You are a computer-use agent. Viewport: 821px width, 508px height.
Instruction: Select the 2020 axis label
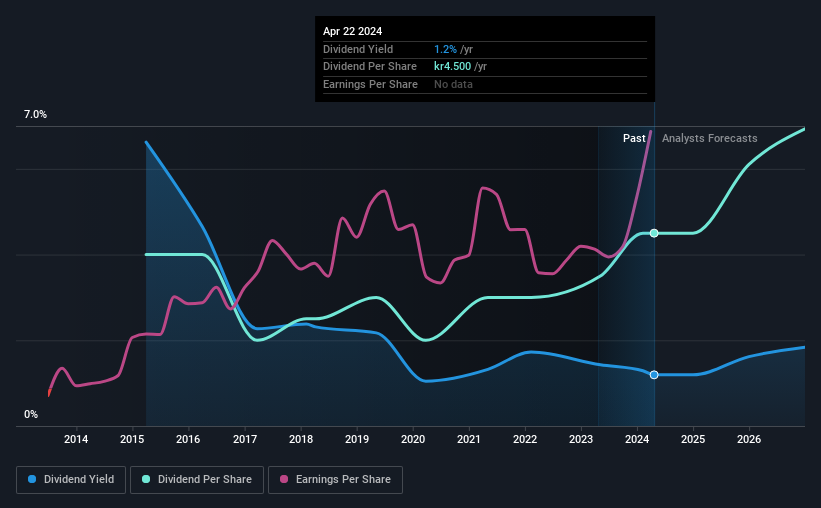413,439
